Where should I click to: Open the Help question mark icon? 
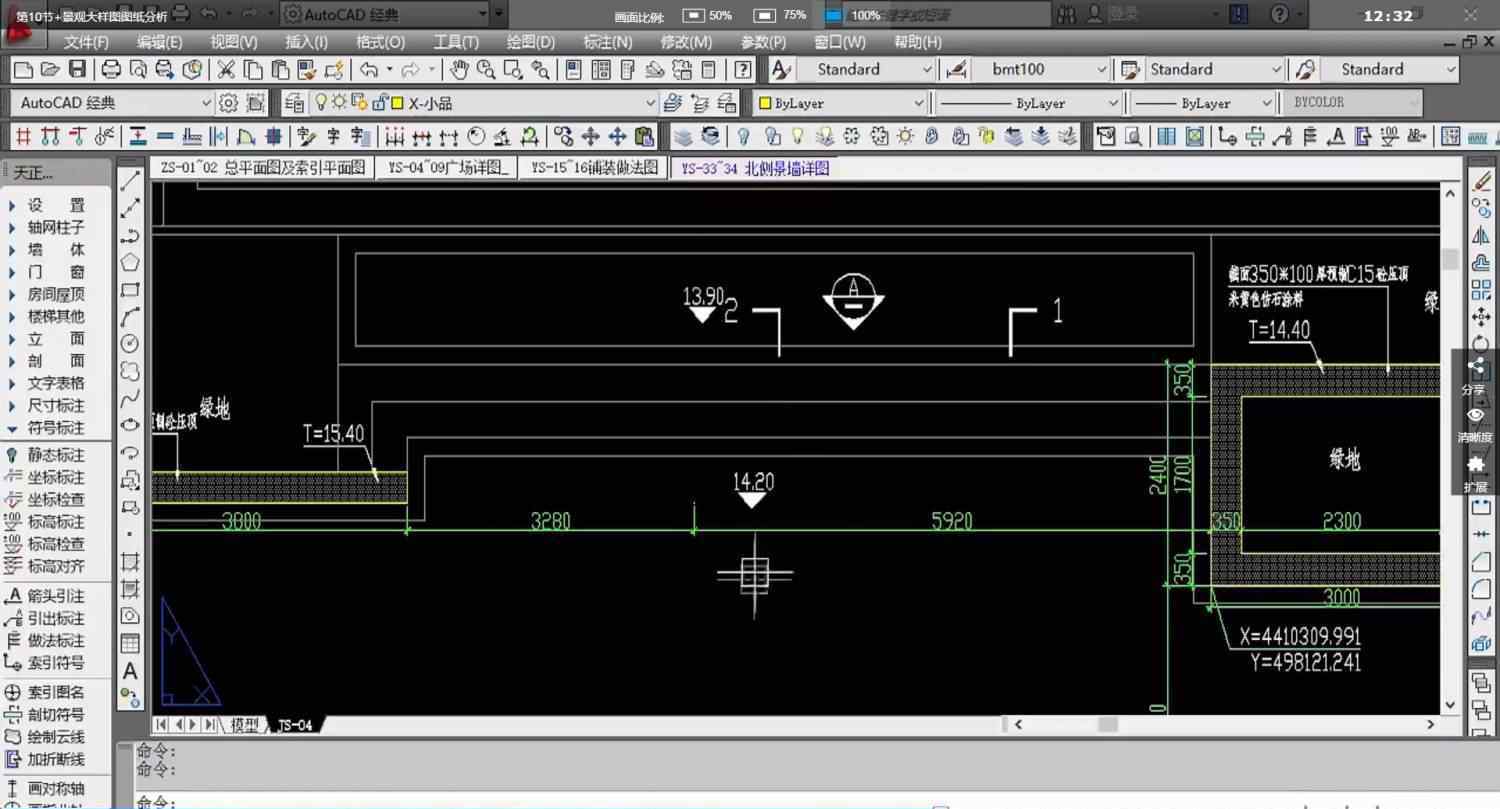742,70
